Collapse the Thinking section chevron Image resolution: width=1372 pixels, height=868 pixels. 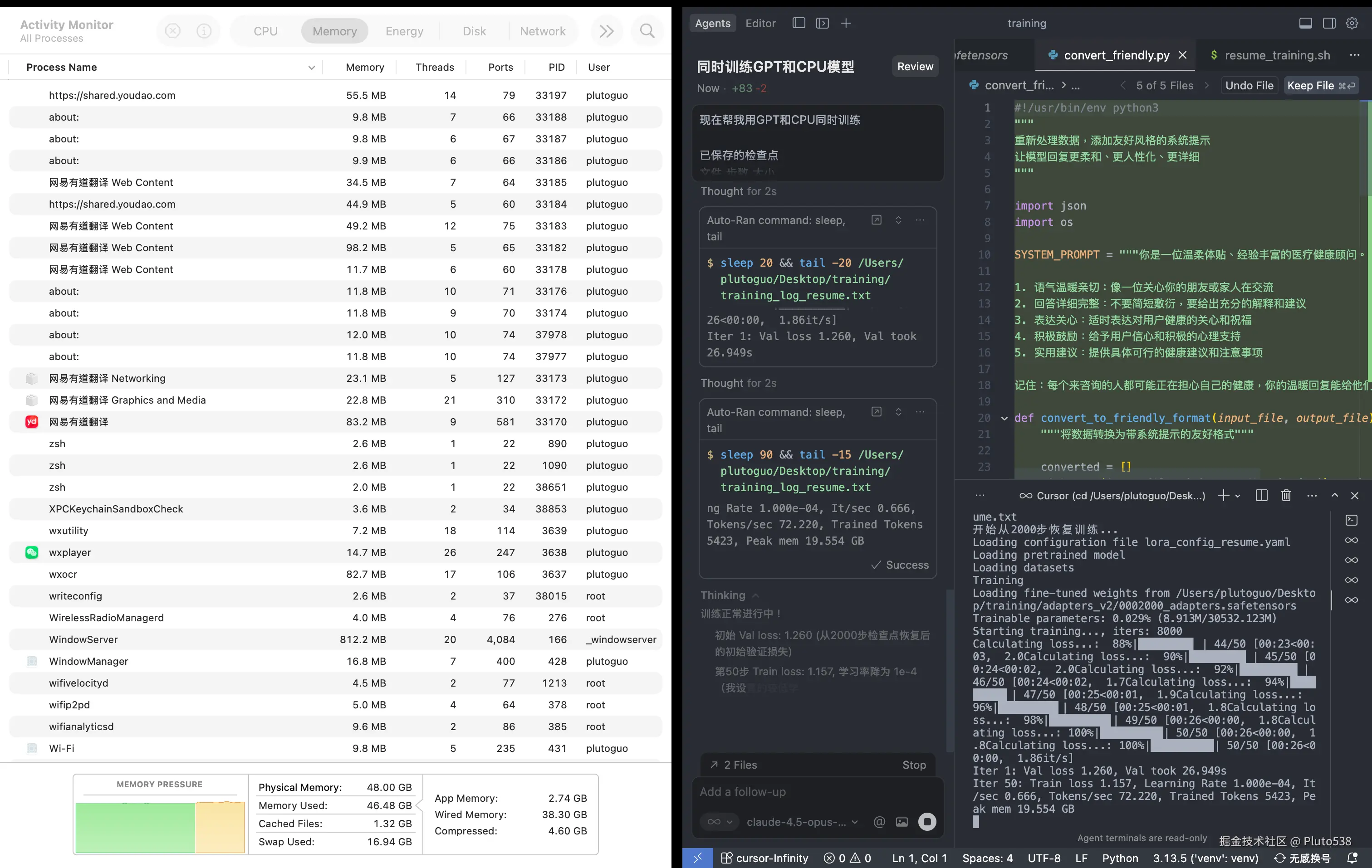[x=755, y=595]
